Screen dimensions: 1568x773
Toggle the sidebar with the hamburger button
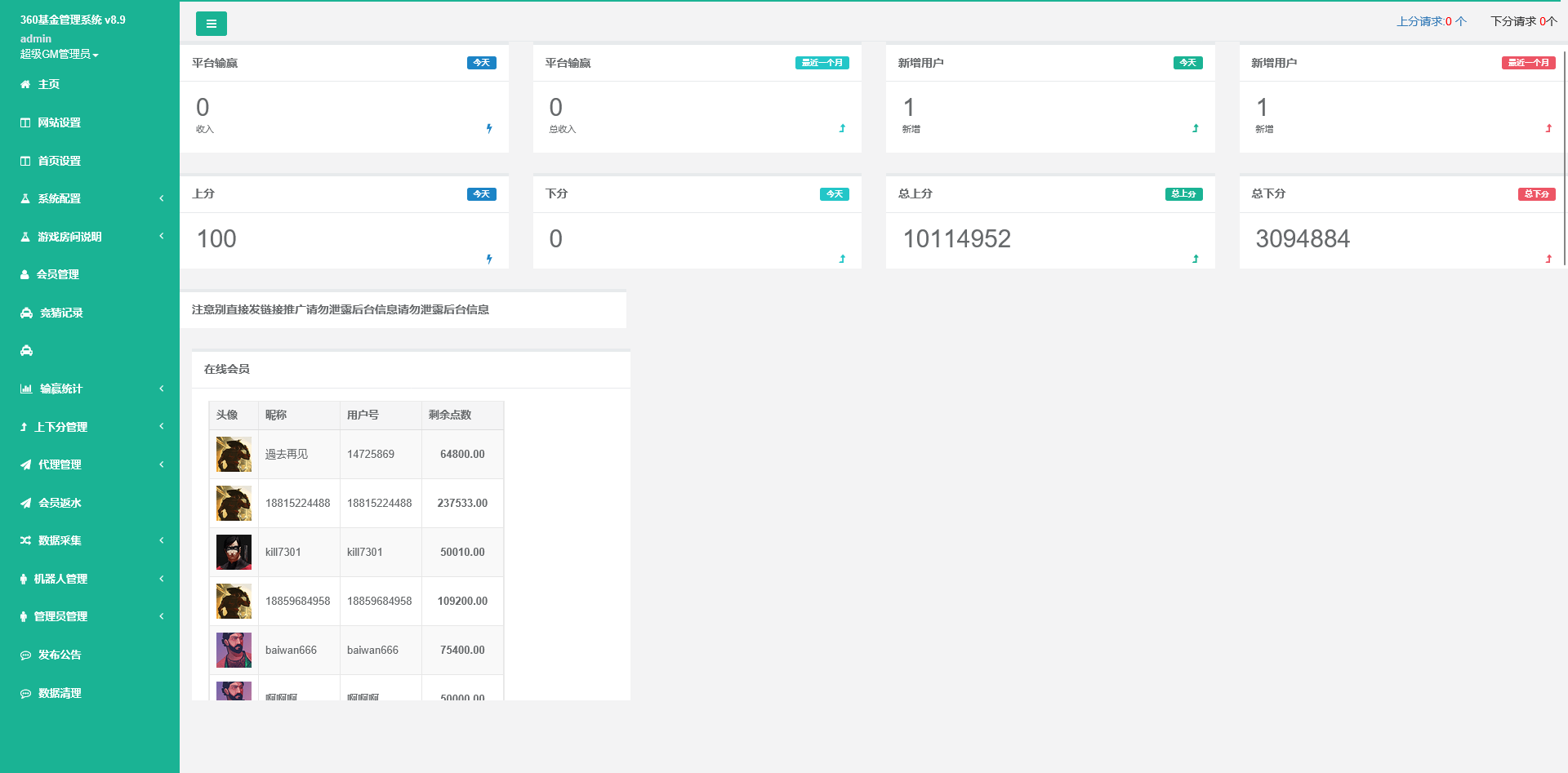click(211, 24)
